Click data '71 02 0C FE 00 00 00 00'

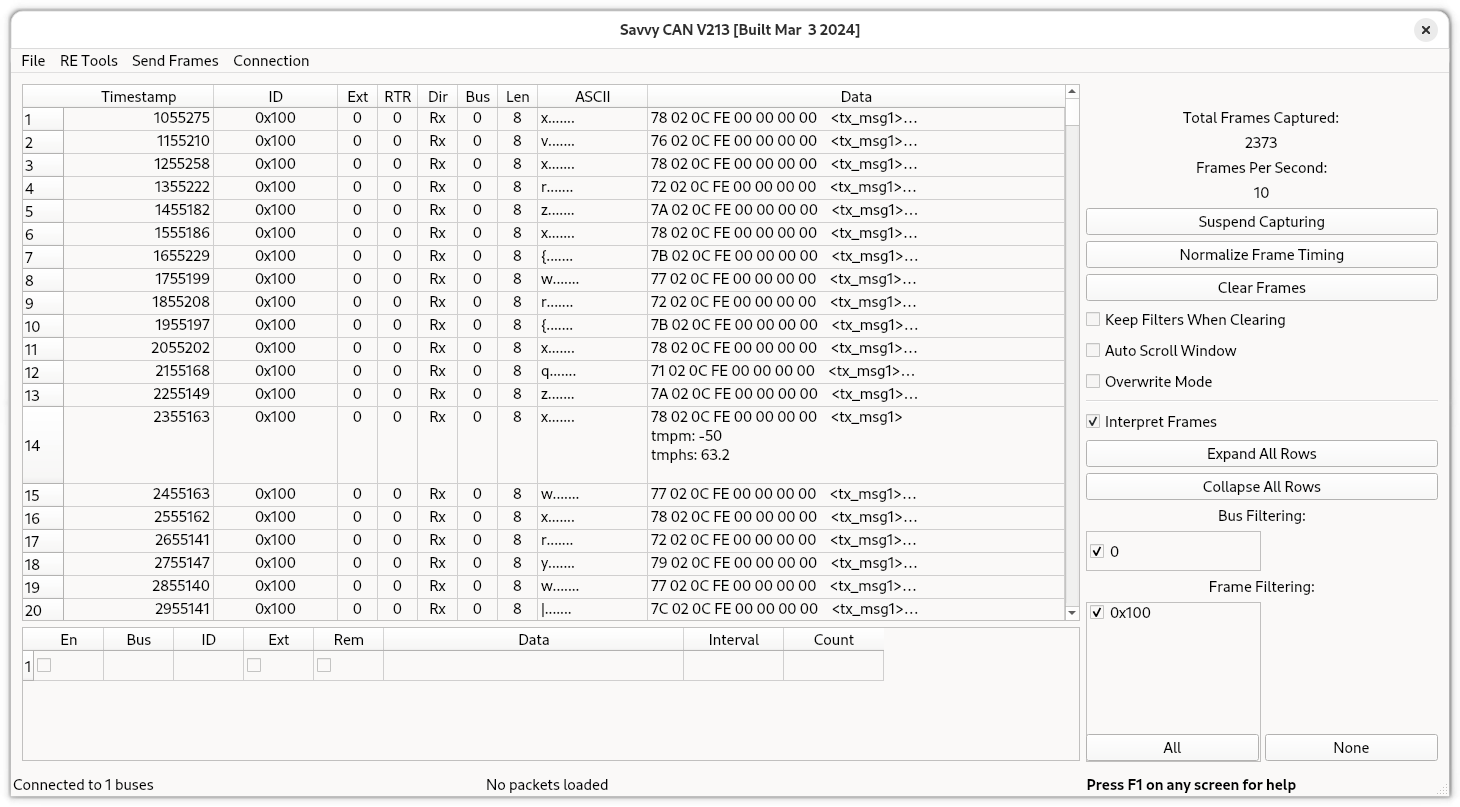coord(732,371)
